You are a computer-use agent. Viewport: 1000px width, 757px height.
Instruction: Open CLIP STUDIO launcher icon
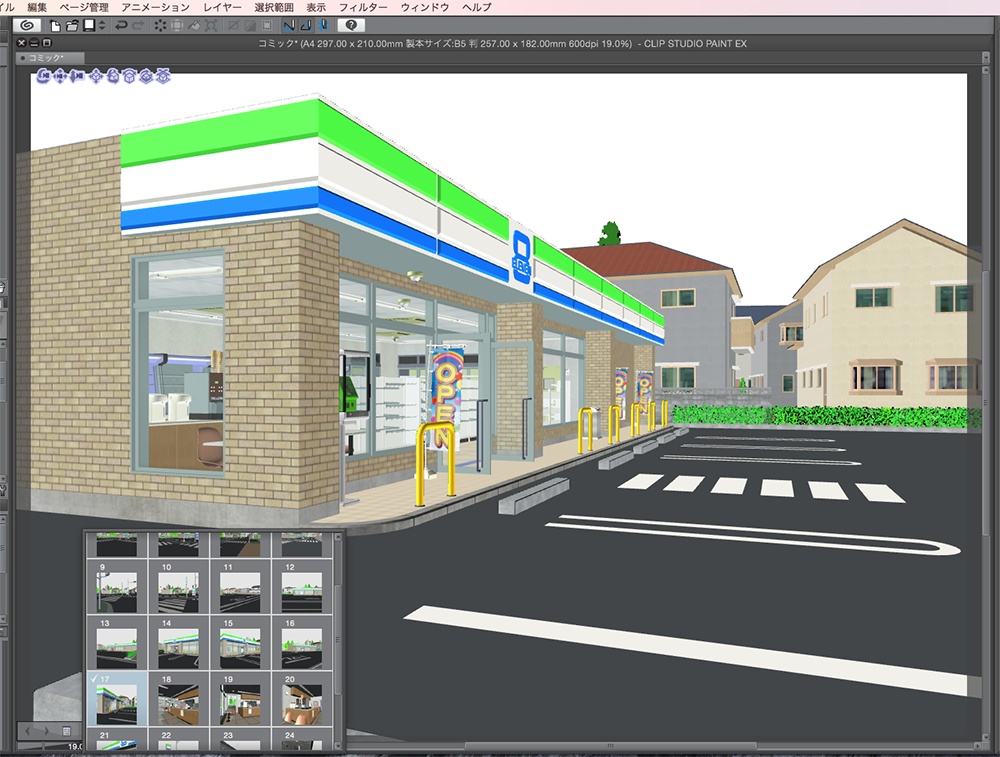[x=27, y=26]
